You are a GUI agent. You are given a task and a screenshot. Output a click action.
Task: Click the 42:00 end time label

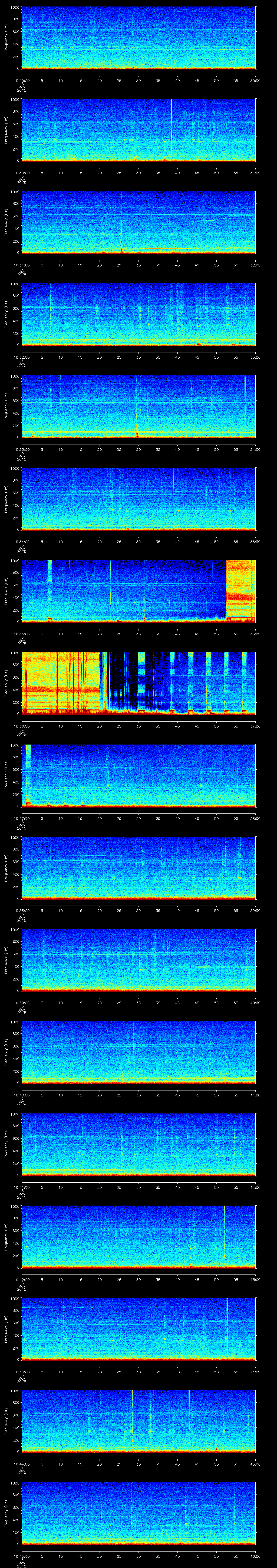coord(256,1187)
